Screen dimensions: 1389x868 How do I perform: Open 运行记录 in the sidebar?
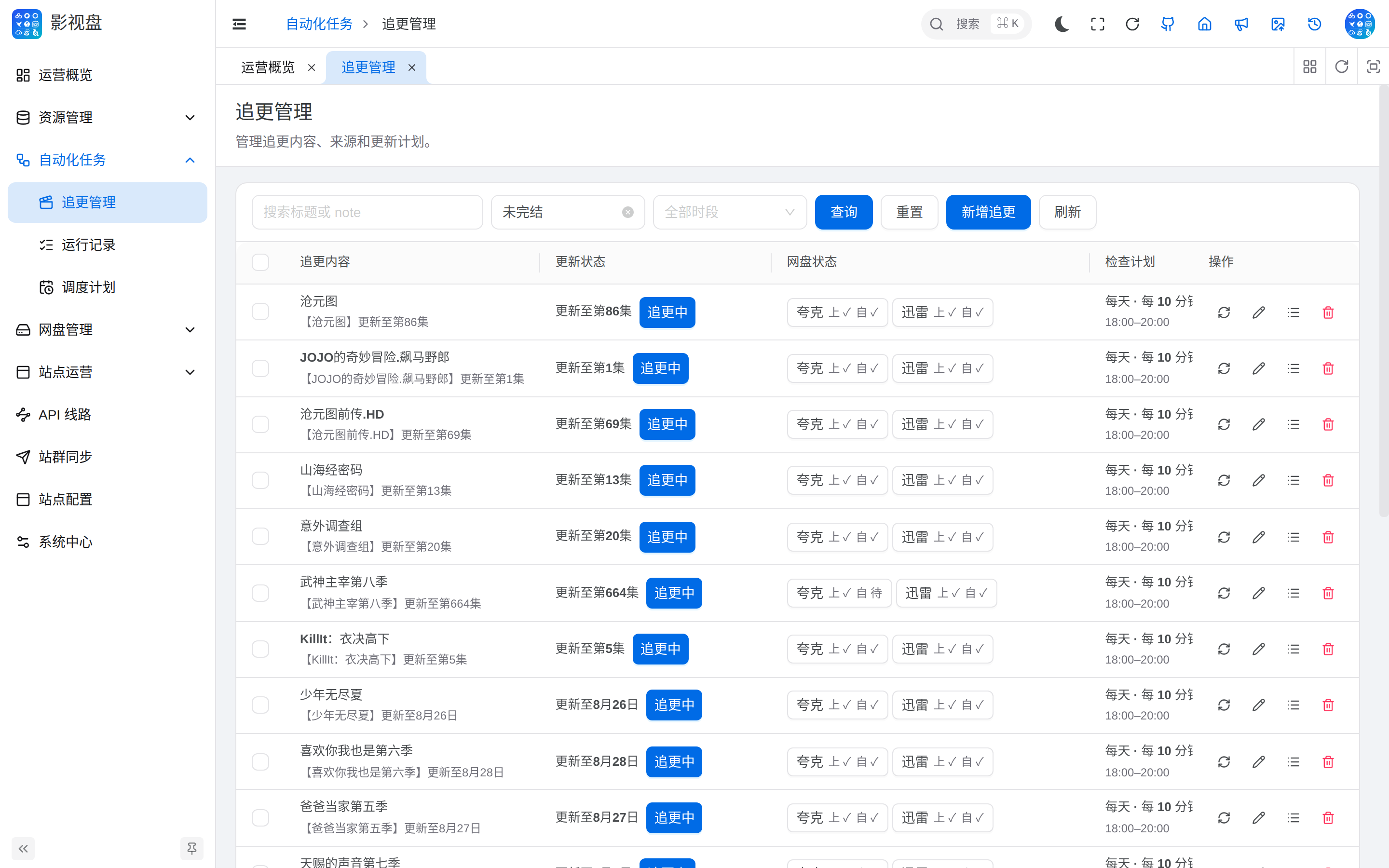coord(108,245)
